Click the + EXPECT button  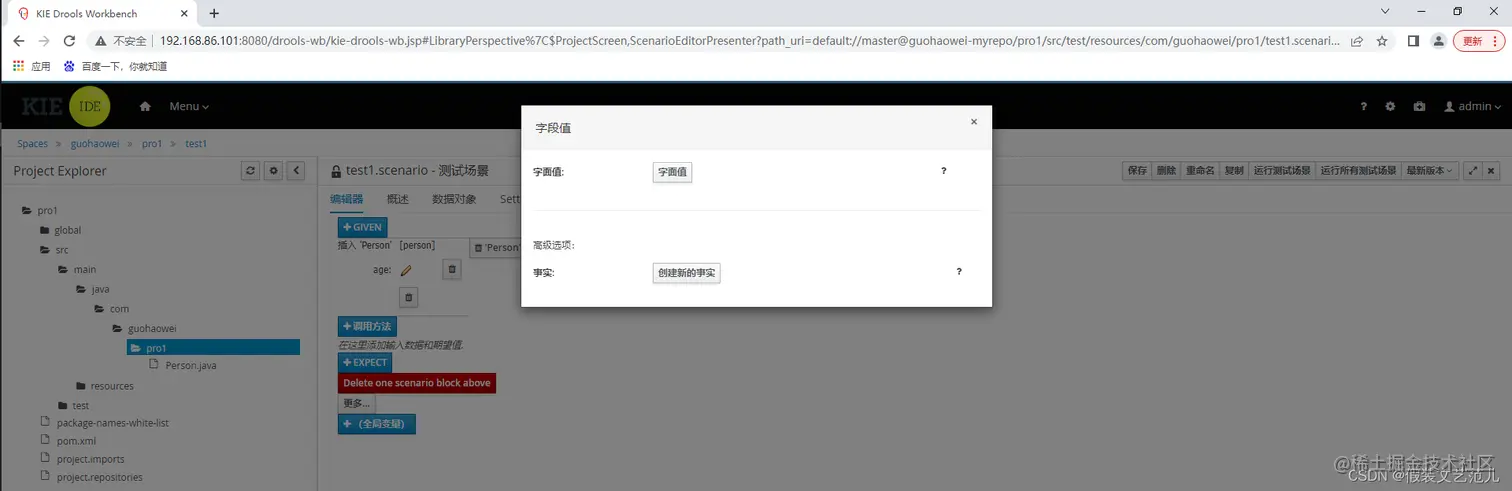click(365, 362)
